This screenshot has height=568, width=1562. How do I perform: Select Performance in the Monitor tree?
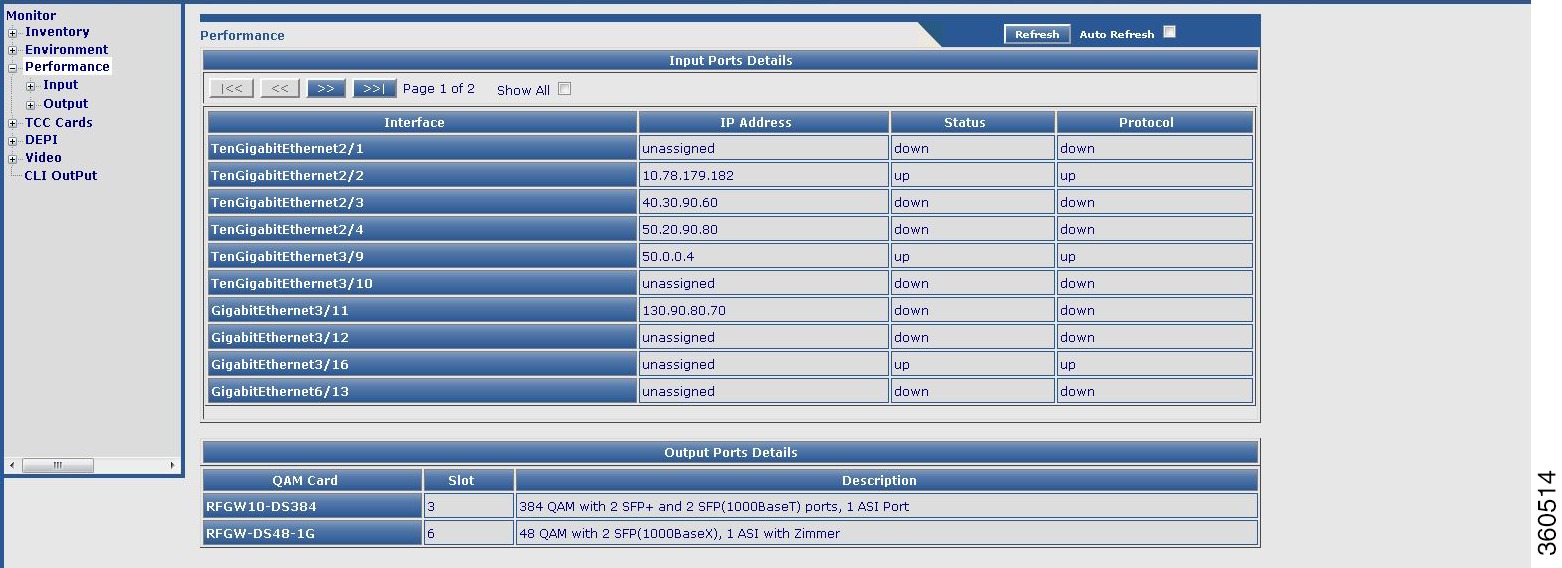point(67,67)
